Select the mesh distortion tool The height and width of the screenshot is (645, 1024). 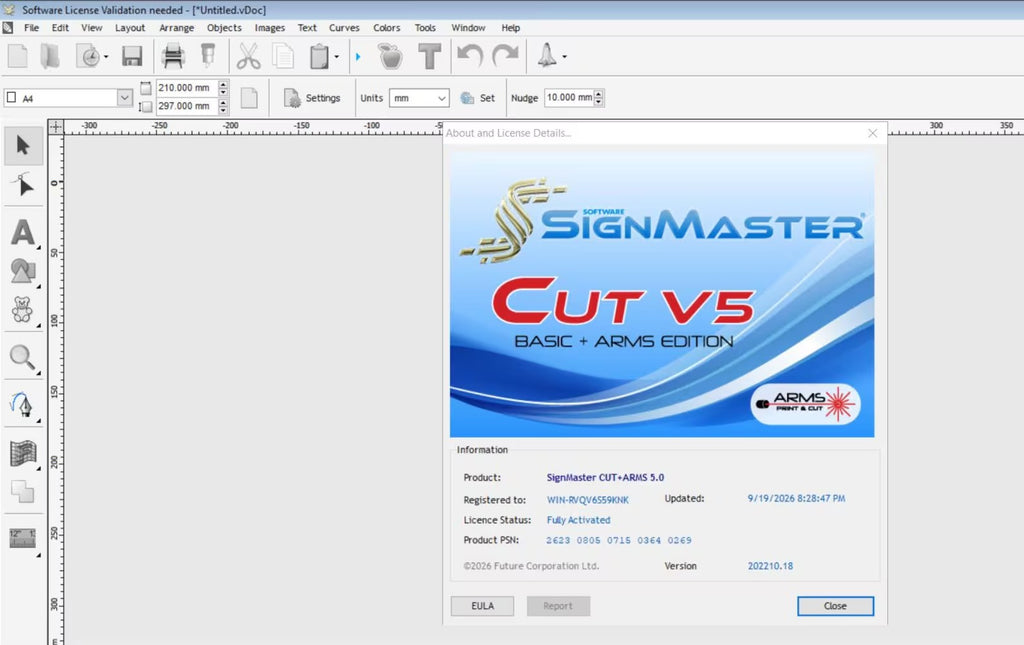coord(24,453)
